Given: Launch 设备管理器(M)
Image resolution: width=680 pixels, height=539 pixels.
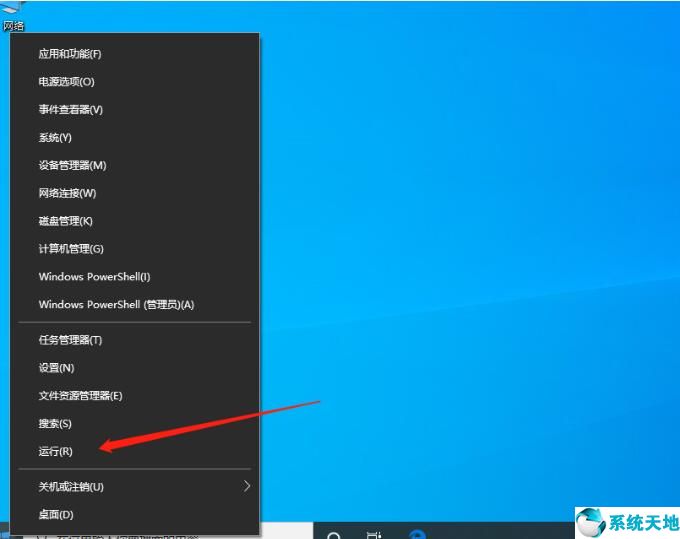Looking at the screenshot, I should tap(134, 166).
